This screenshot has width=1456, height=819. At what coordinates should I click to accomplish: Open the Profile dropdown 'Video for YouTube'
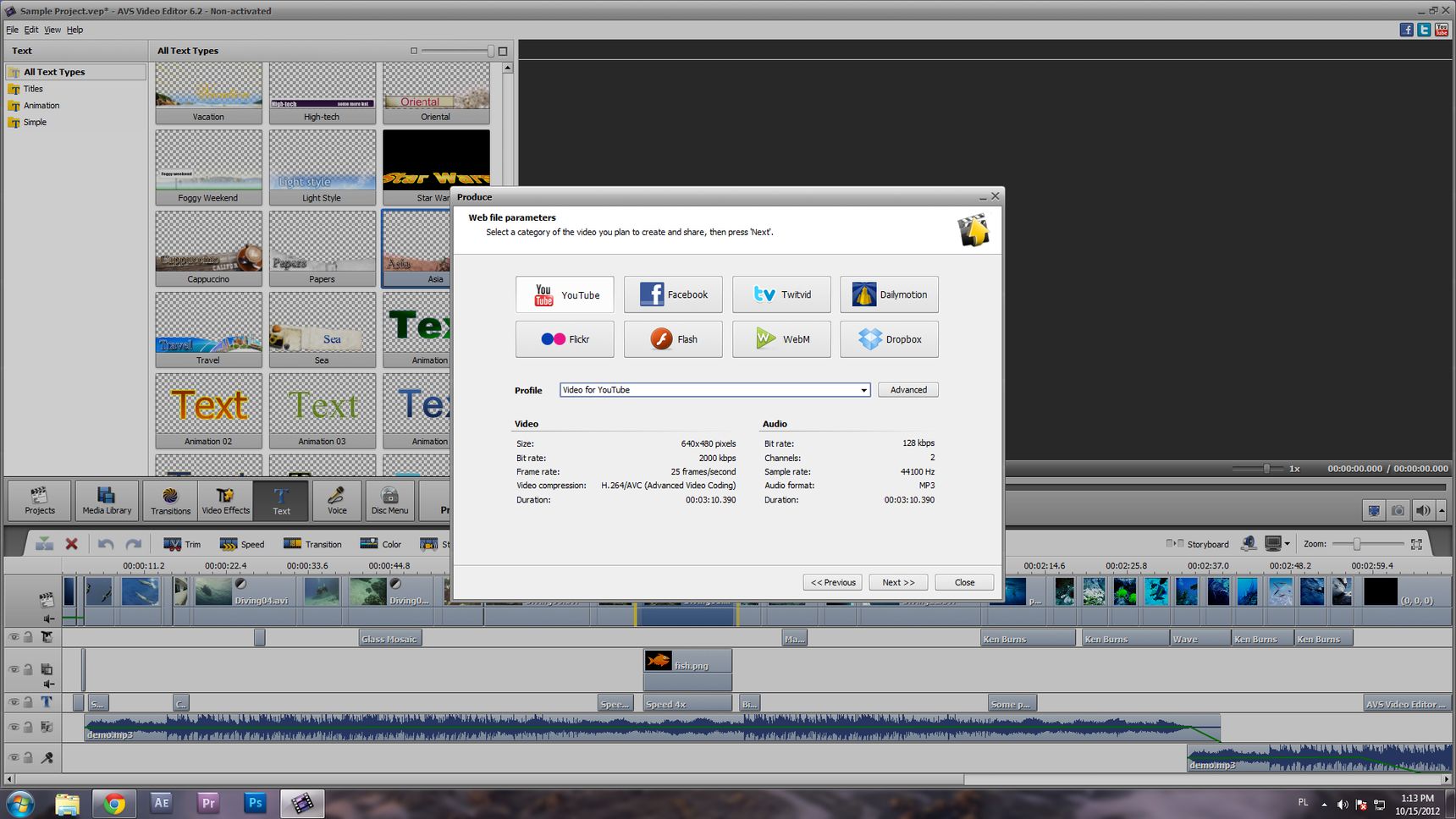714,390
